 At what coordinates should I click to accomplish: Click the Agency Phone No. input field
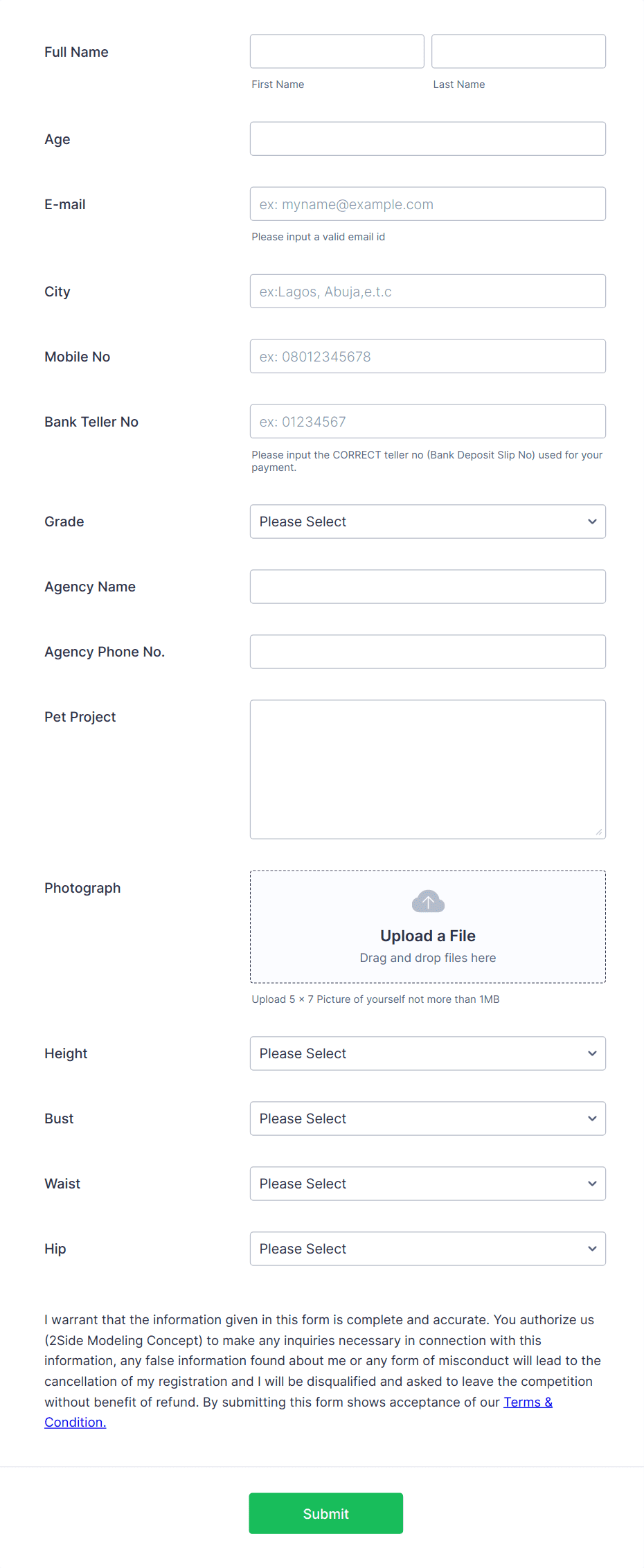(427, 651)
